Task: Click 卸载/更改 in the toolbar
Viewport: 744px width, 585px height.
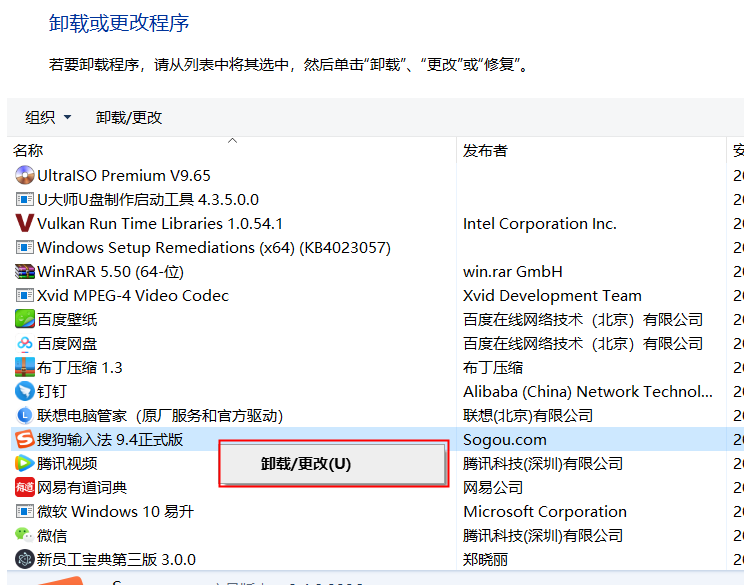Action: (x=129, y=118)
